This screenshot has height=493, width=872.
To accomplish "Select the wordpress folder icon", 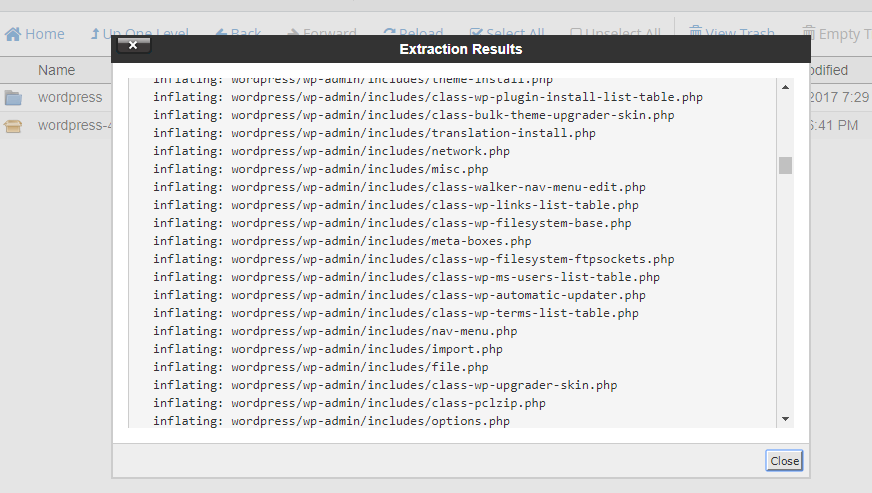I will [x=13, y=98].
